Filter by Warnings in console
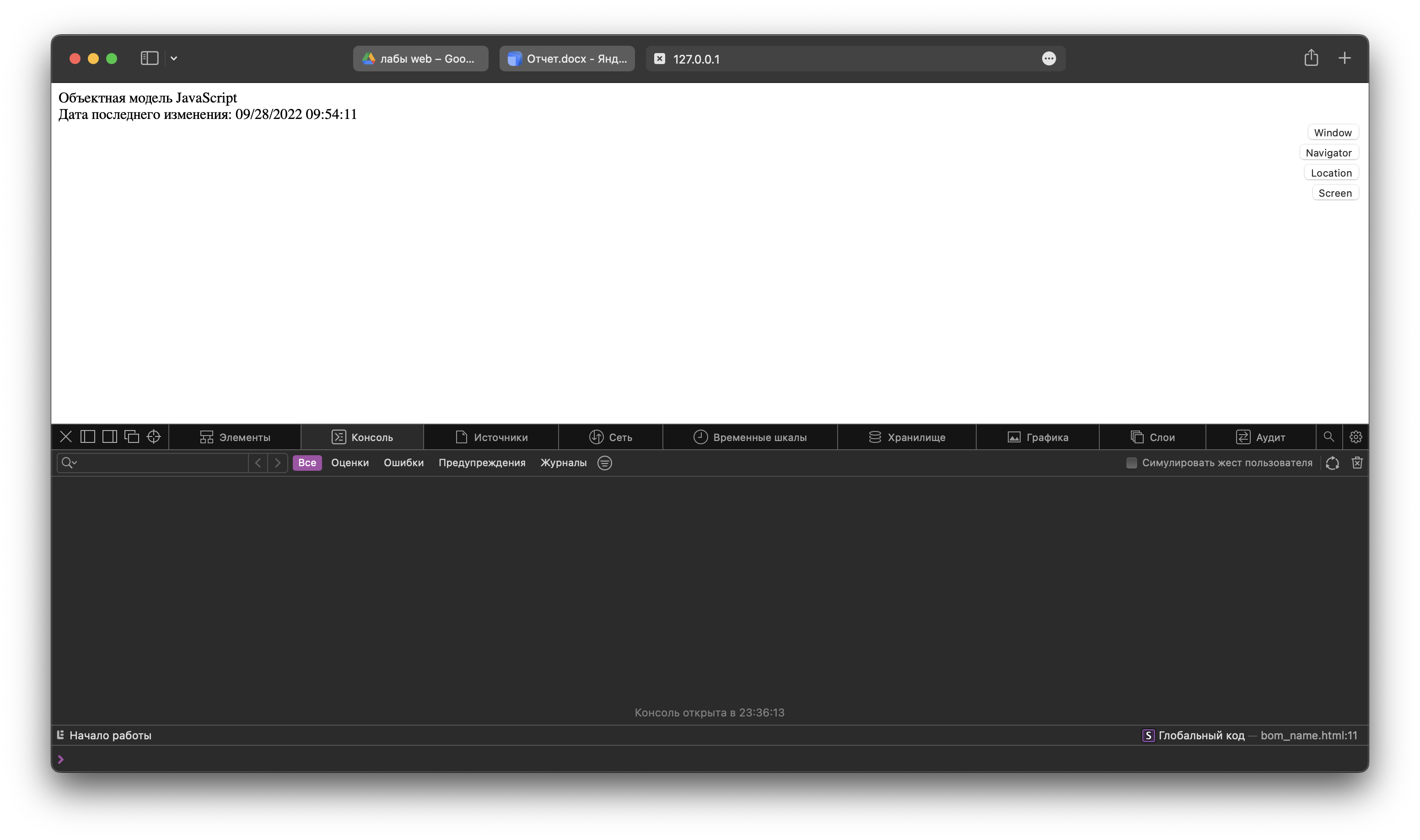 click(x=481, y=462)
